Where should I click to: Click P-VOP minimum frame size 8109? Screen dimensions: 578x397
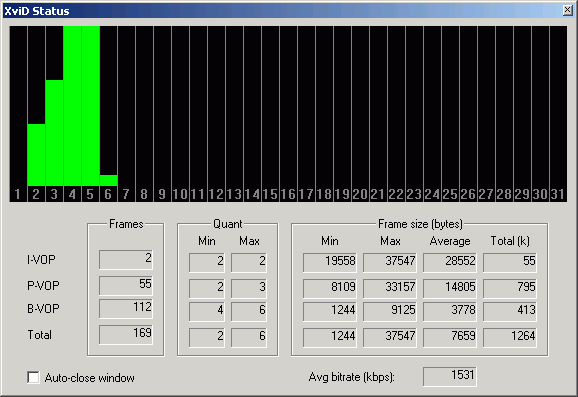[x=330, y=288]
